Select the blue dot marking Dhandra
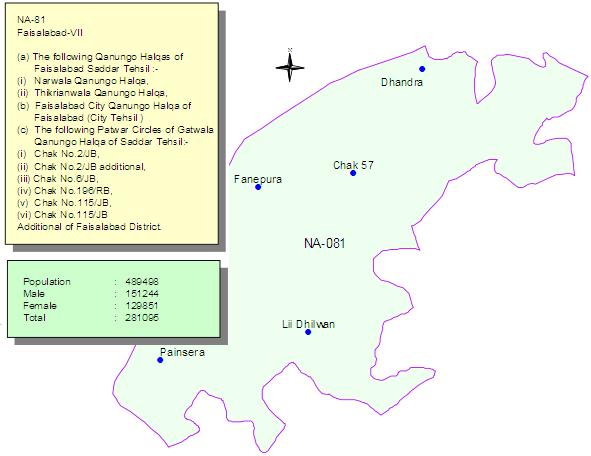Image resolution: width=591 pixels, height=456 pixels. coord(422,69)
